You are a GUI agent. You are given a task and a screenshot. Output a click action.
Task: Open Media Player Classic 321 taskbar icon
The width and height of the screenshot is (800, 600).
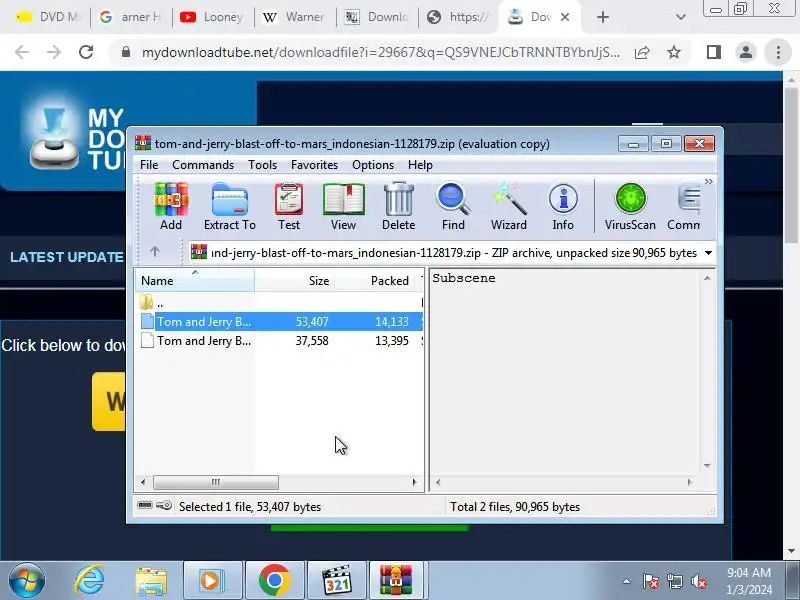click(x=337, y=580)
